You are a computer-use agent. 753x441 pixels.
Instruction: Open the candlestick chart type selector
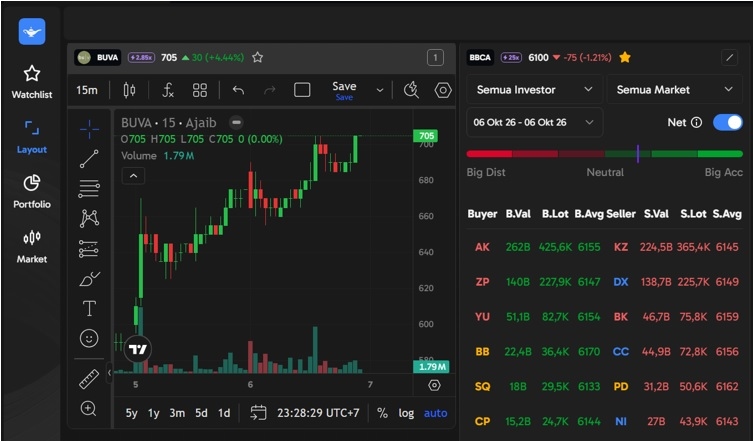click(x=129, y=90)
